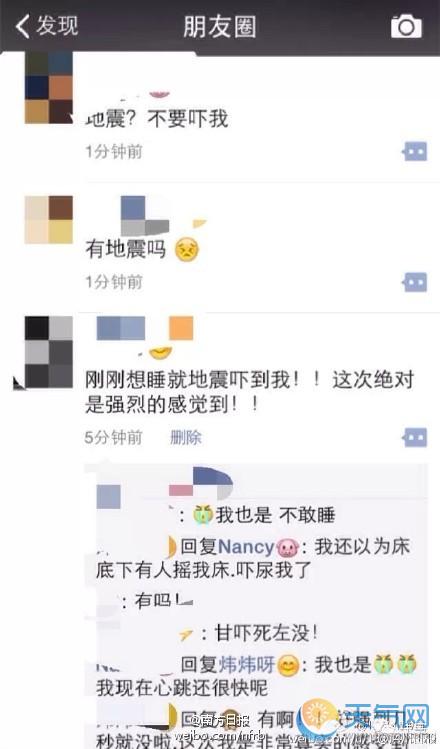
Task: Delete the 刚刚想睡就地震 post via 删除
Action: pyautogui.click(x=186, y=437)
